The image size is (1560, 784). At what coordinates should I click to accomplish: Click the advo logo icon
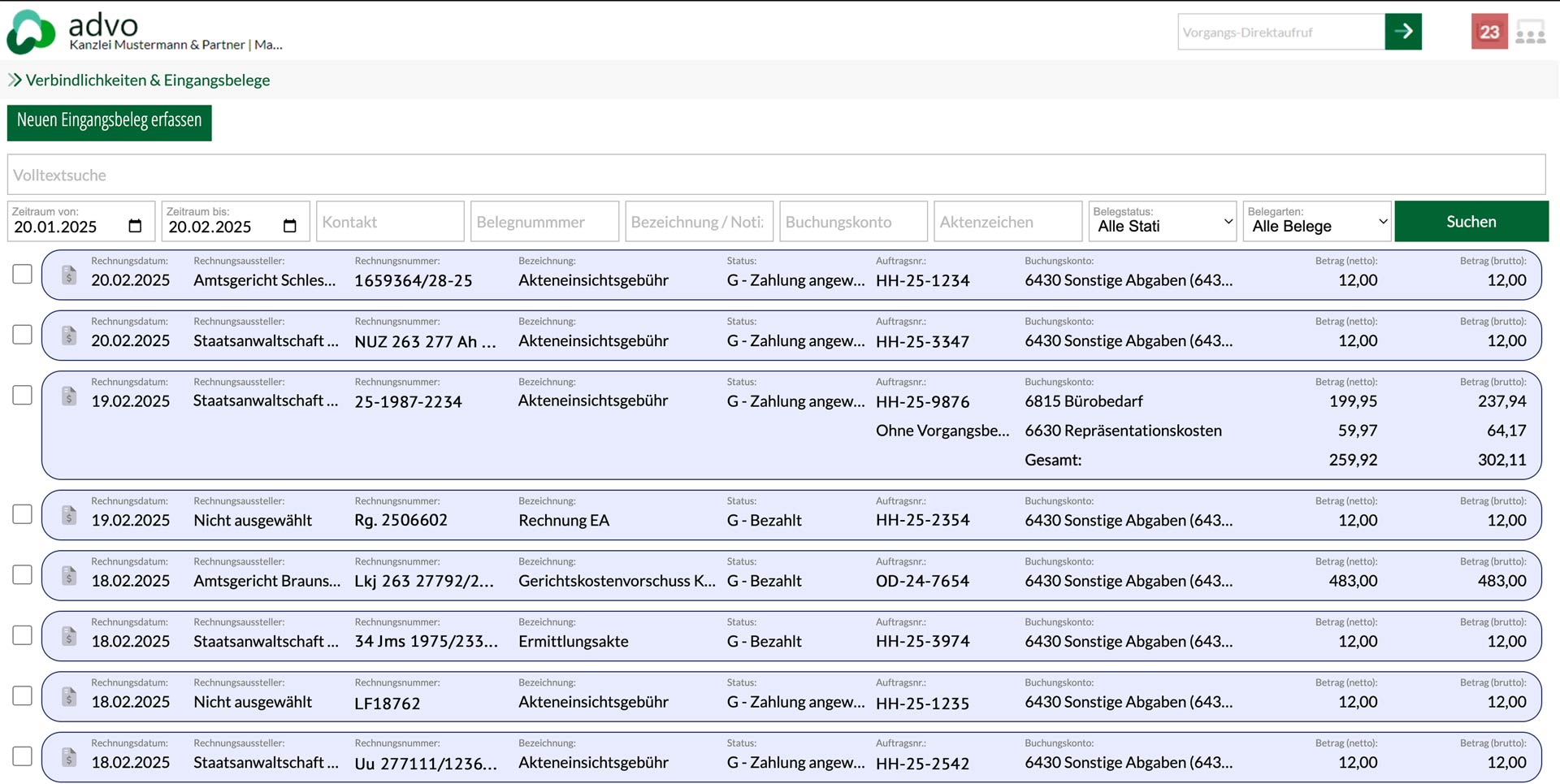(31, 32)
